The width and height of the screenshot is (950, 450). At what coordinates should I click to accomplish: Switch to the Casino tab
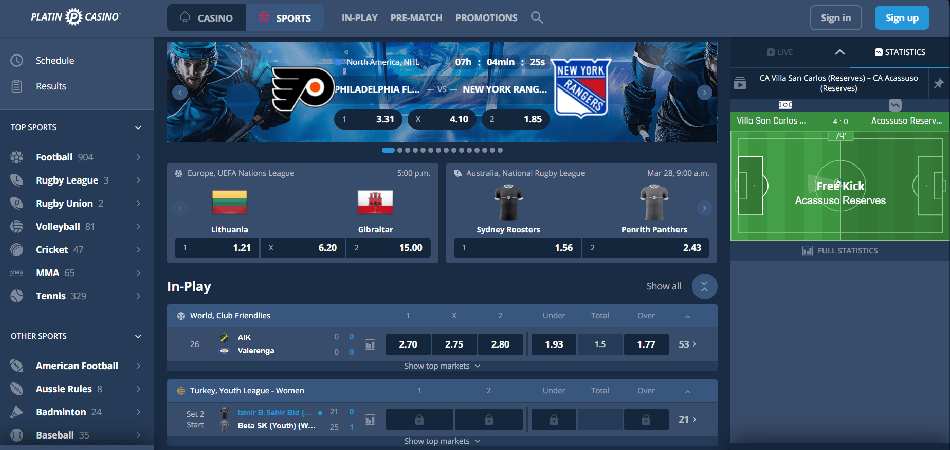[205, 18]
